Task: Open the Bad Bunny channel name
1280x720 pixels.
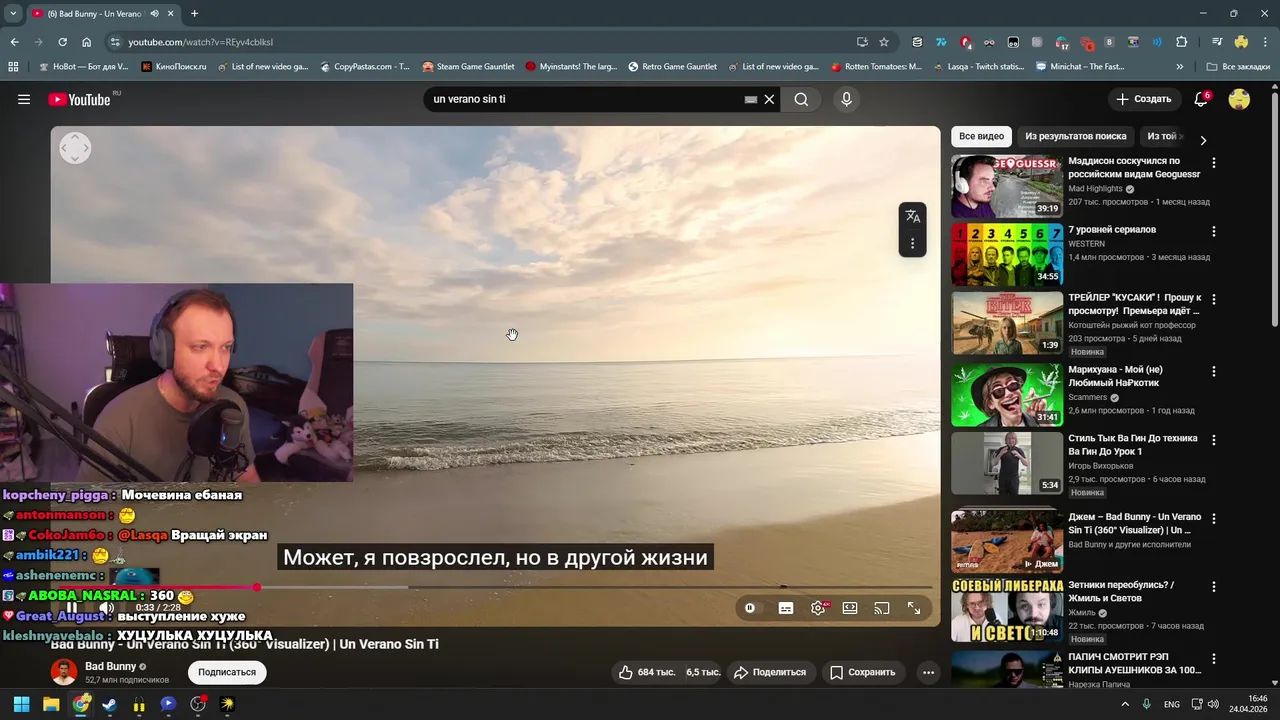Action: (x=110, y=666)
